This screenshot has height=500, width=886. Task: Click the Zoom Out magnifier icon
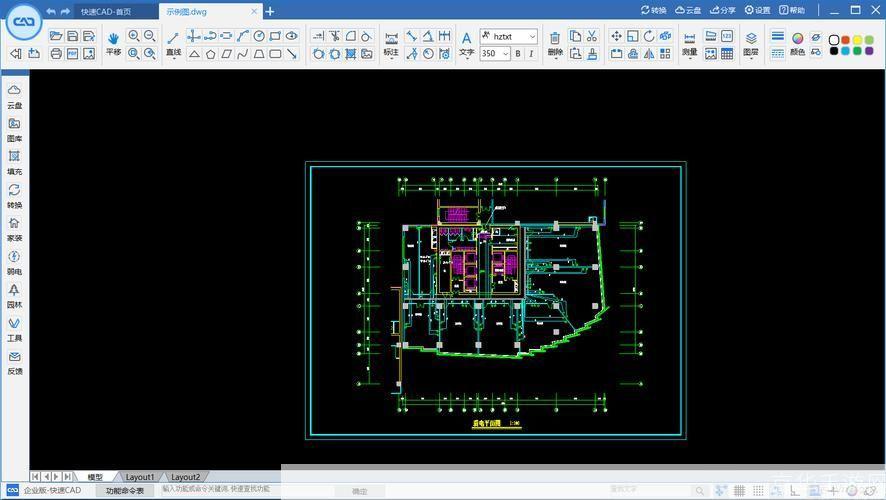[x=150, y=36]
